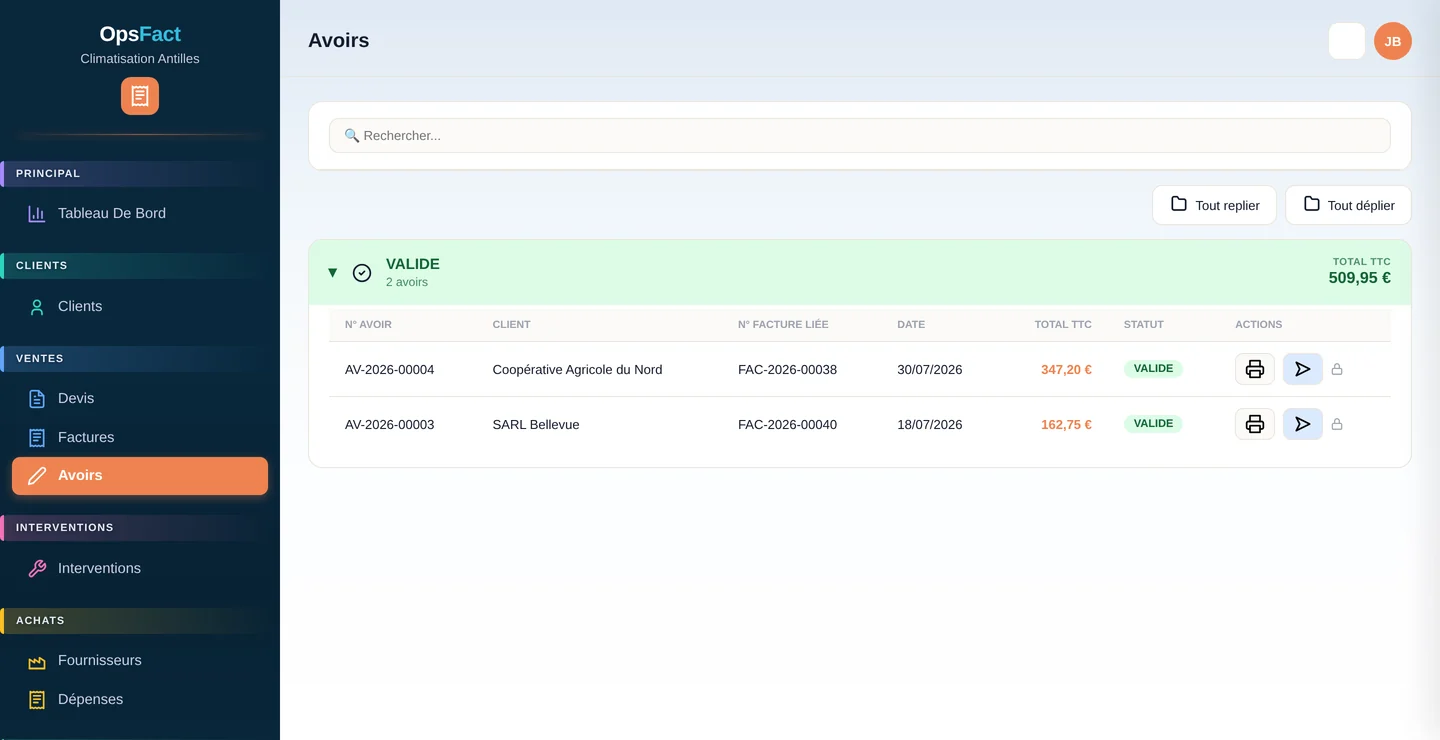Open the JB user avatar

(x=1393, y=41)
